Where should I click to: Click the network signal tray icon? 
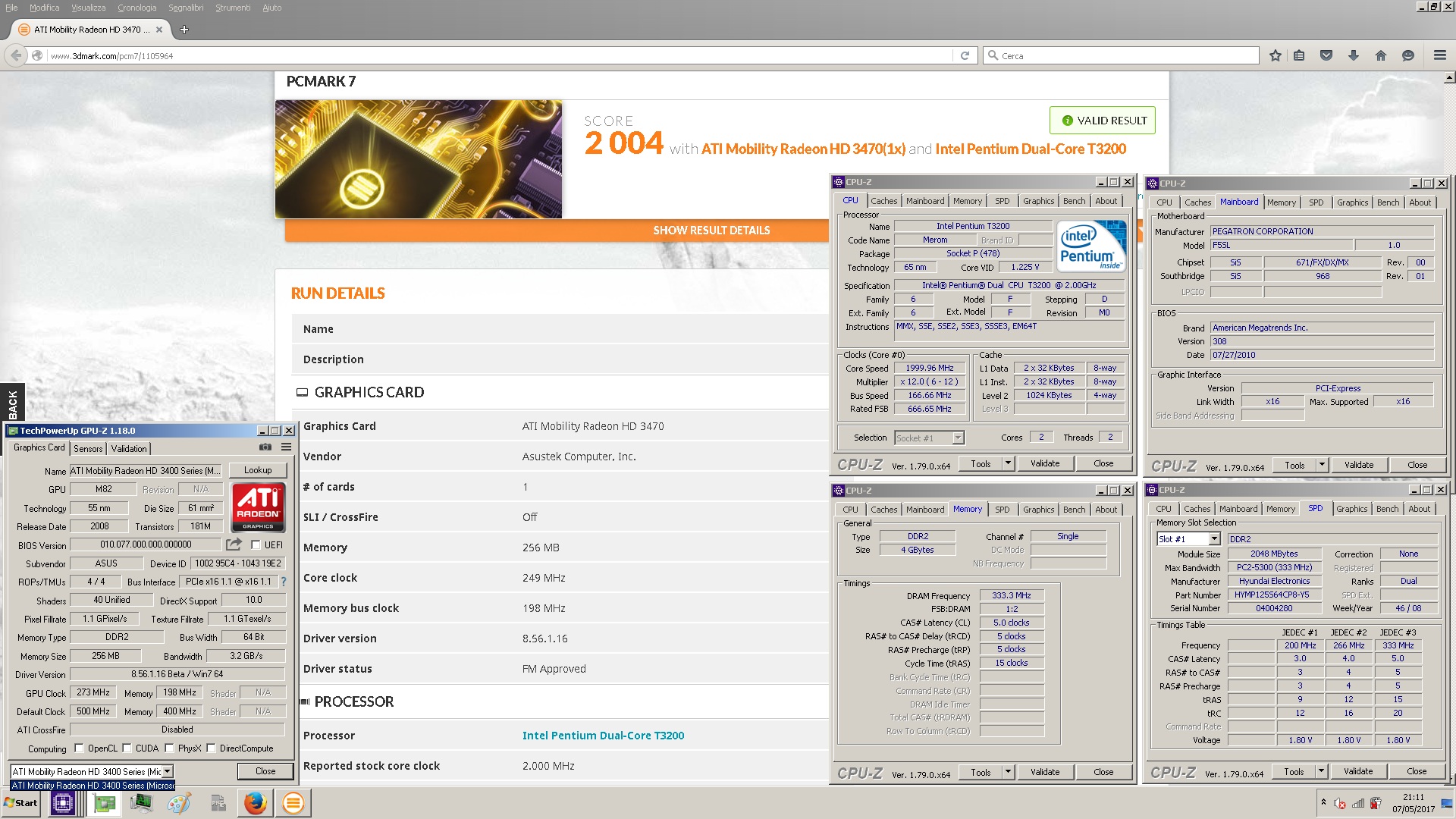pyautogui.click(x=1358, y=804)
